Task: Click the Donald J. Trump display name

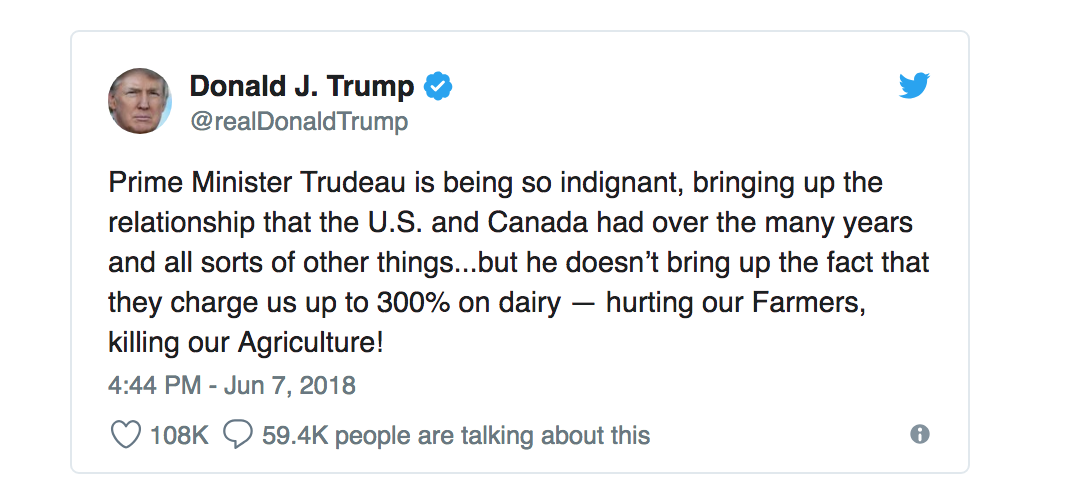Action: (x=301, y=87)
